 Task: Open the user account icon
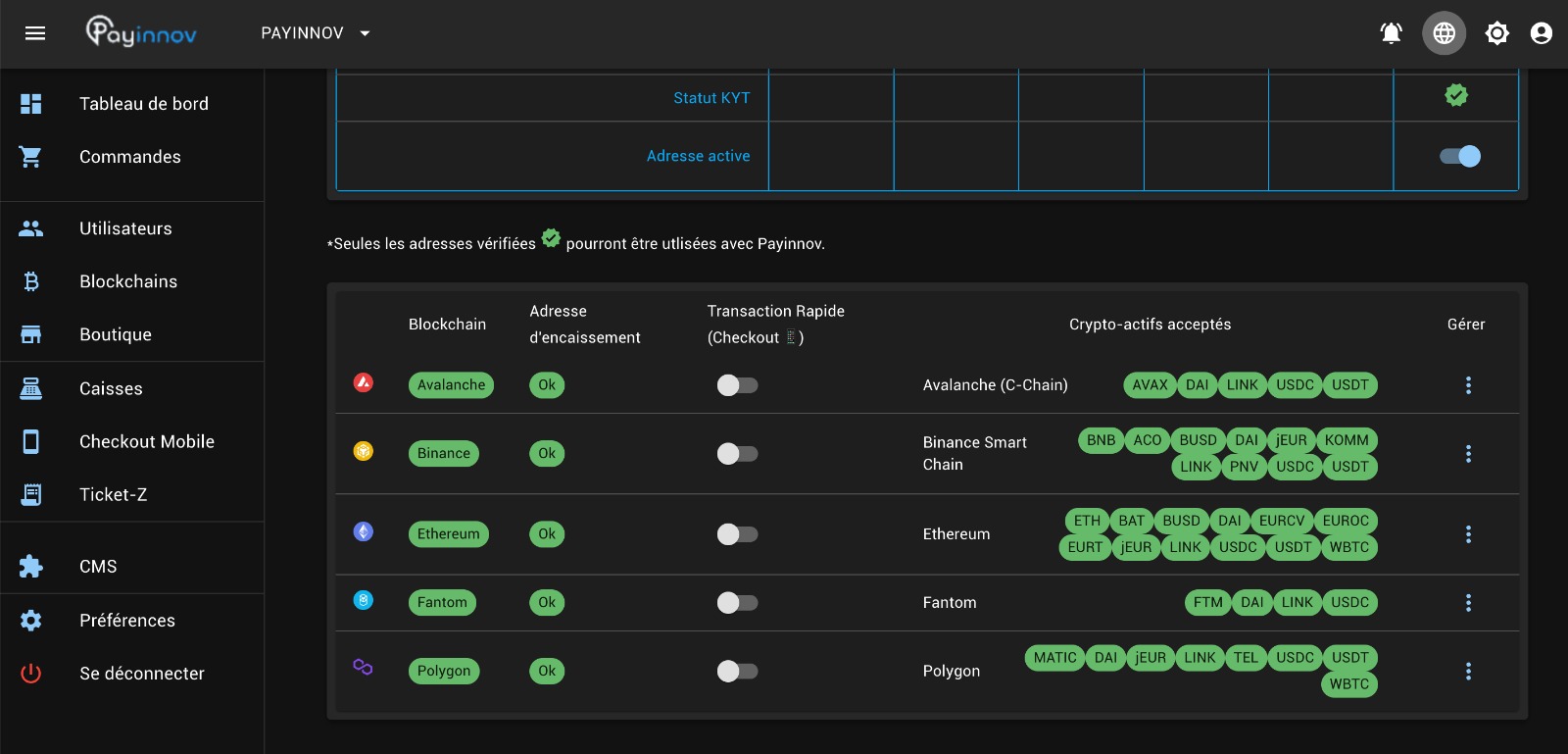pyautogui.click(x=1542, y=33)
